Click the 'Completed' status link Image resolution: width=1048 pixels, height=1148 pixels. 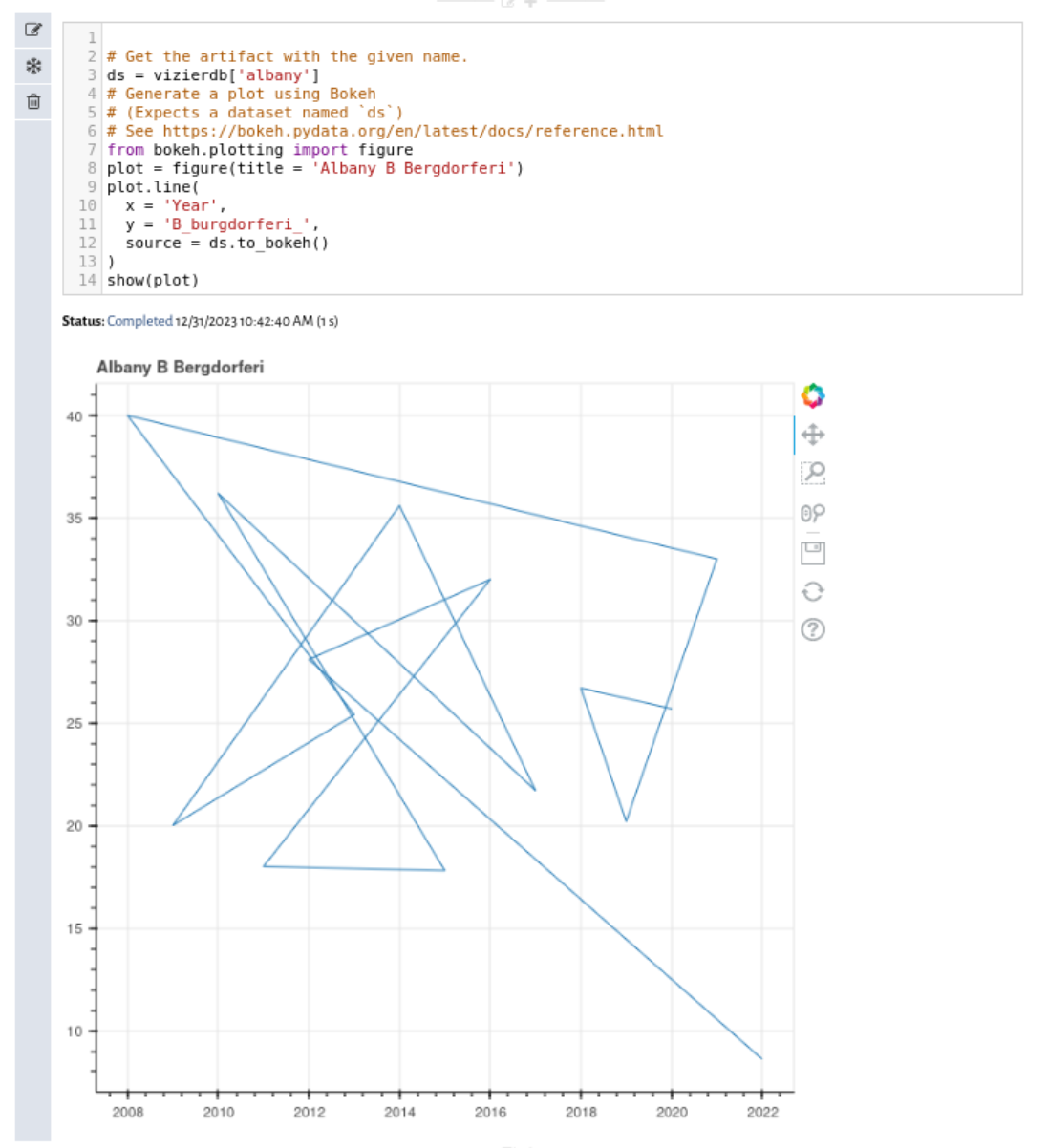tap(139, 321)
